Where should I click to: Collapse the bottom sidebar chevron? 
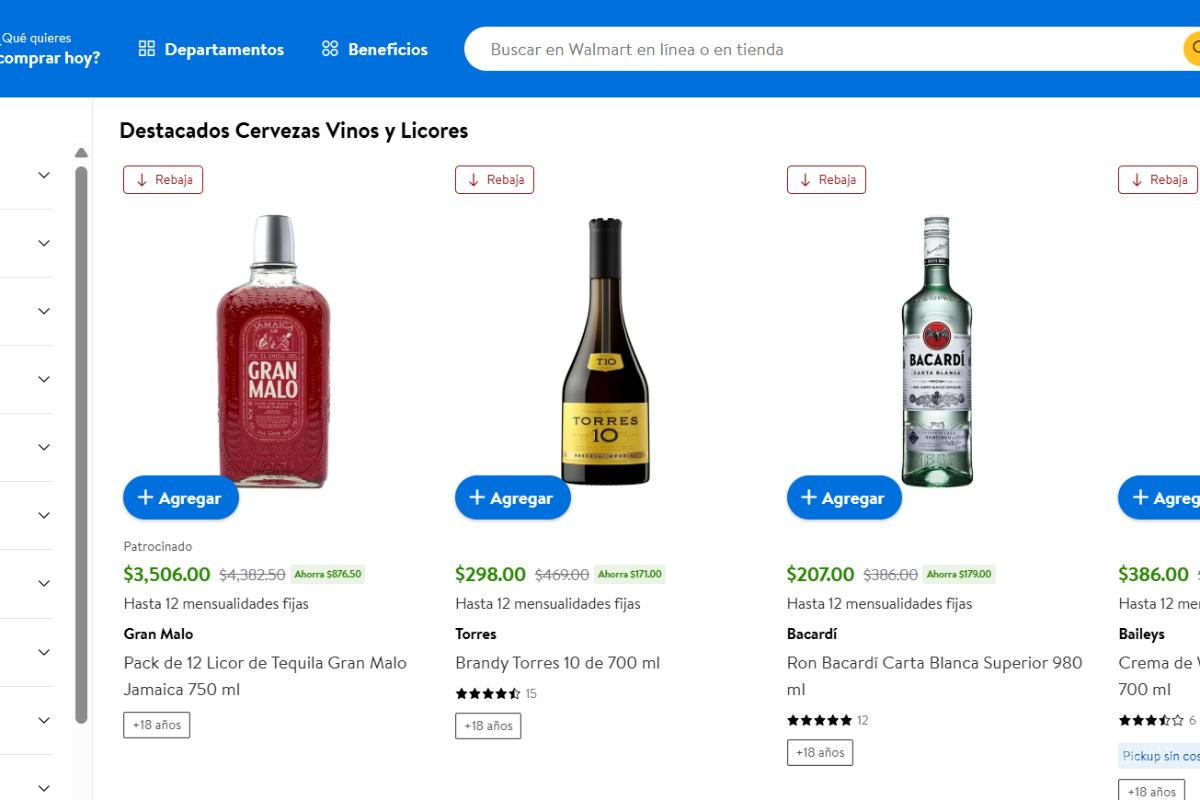pyautogui.click(x=43, y=787)
